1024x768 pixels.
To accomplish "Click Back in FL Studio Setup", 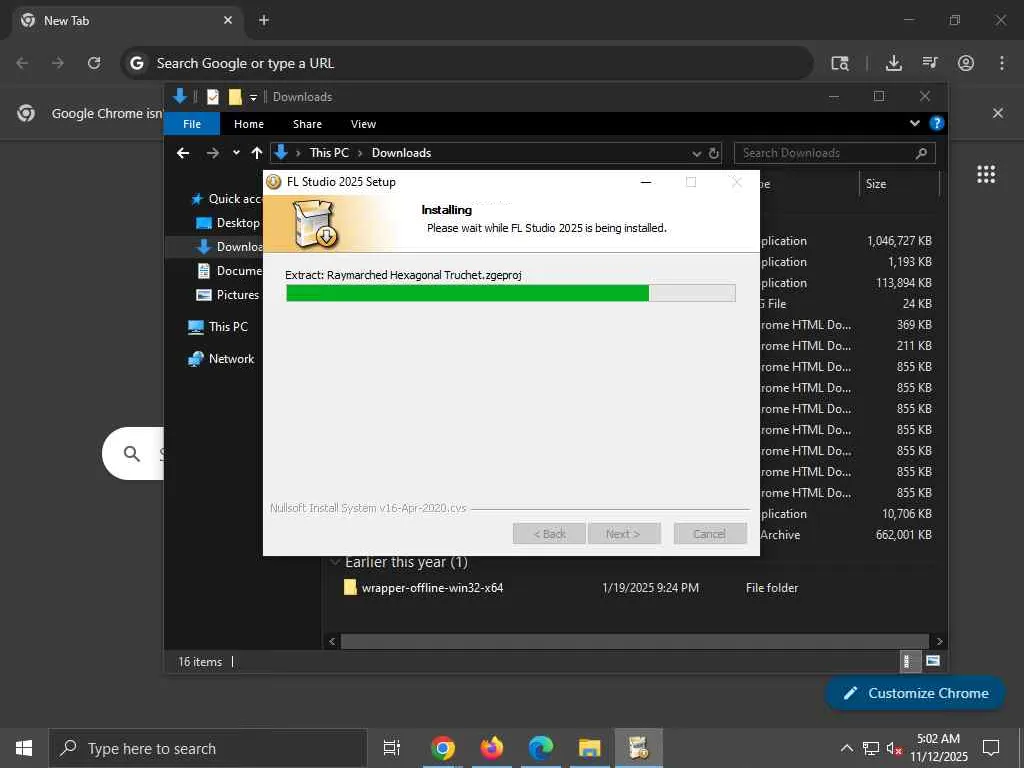I will pos(549,534).
